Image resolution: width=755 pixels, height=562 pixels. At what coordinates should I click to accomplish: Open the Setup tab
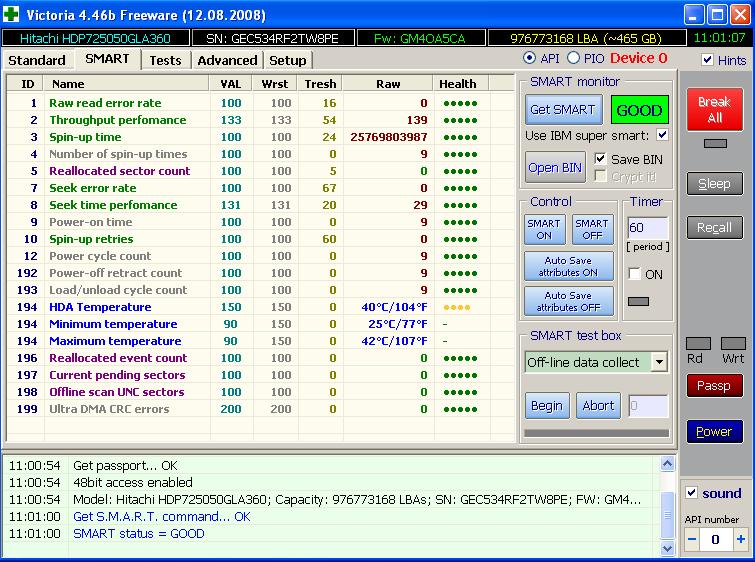(x=287, y=60)
